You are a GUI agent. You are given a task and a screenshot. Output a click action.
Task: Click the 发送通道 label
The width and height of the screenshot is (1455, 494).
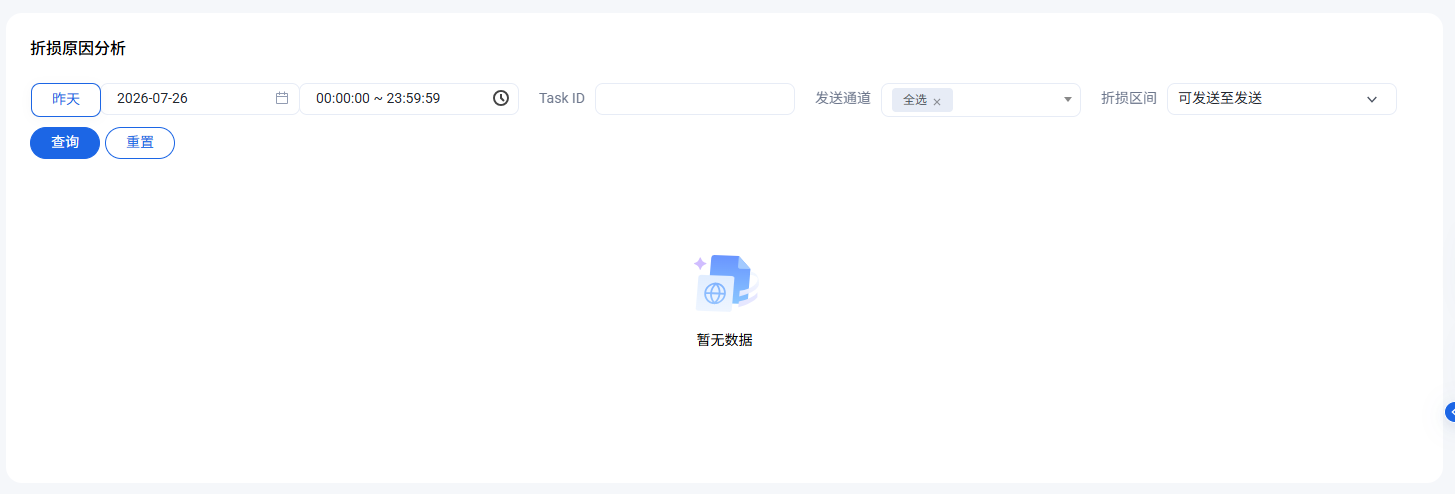pyautogui.click(x=843, y=98)
